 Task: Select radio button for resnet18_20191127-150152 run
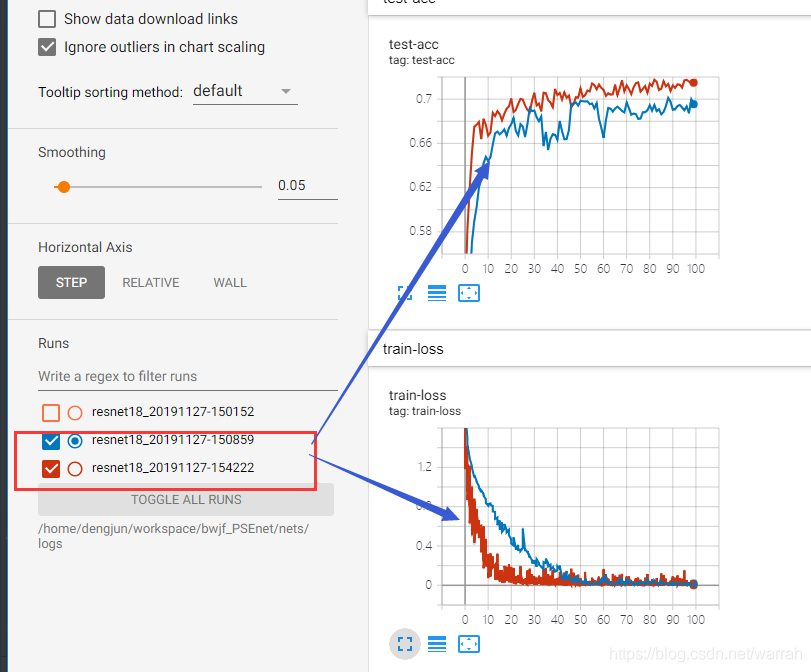[75, 412]
